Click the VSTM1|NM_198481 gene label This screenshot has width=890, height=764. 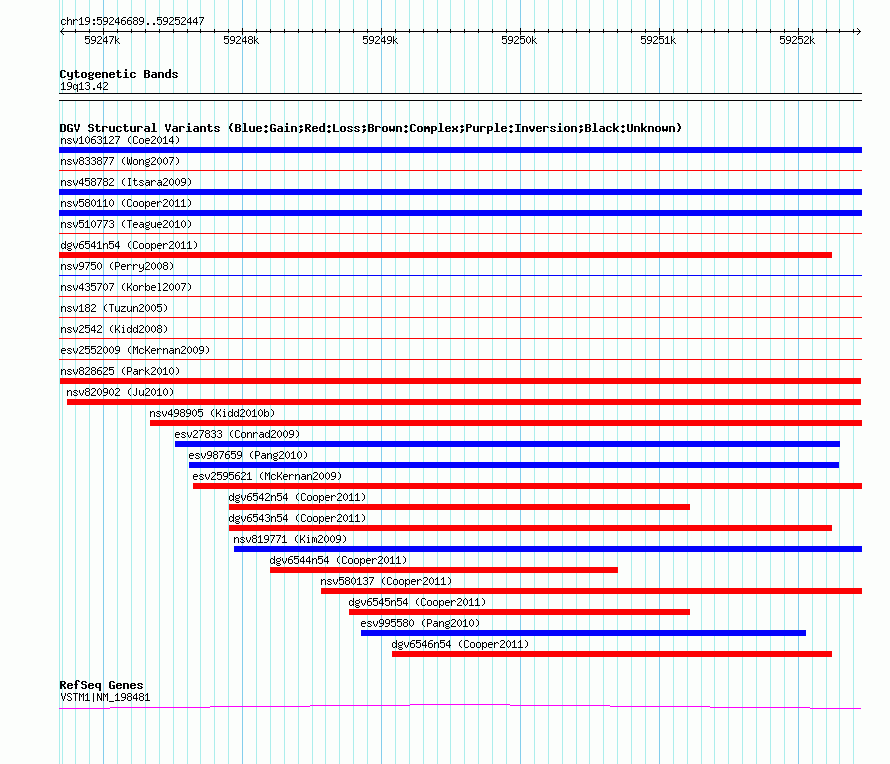point(105,698)
